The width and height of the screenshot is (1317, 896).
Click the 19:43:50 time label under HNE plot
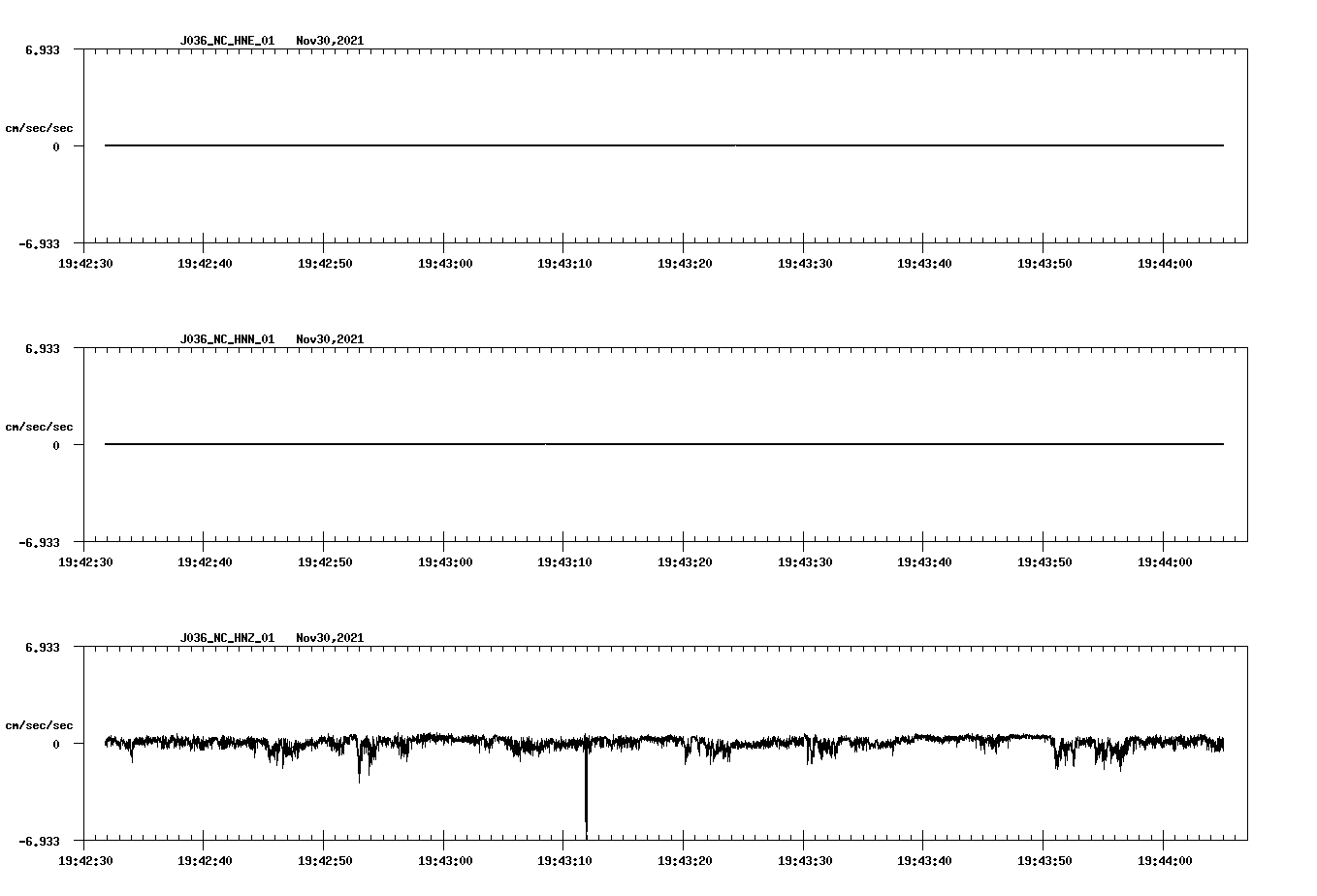click(x=1045, y=263)
